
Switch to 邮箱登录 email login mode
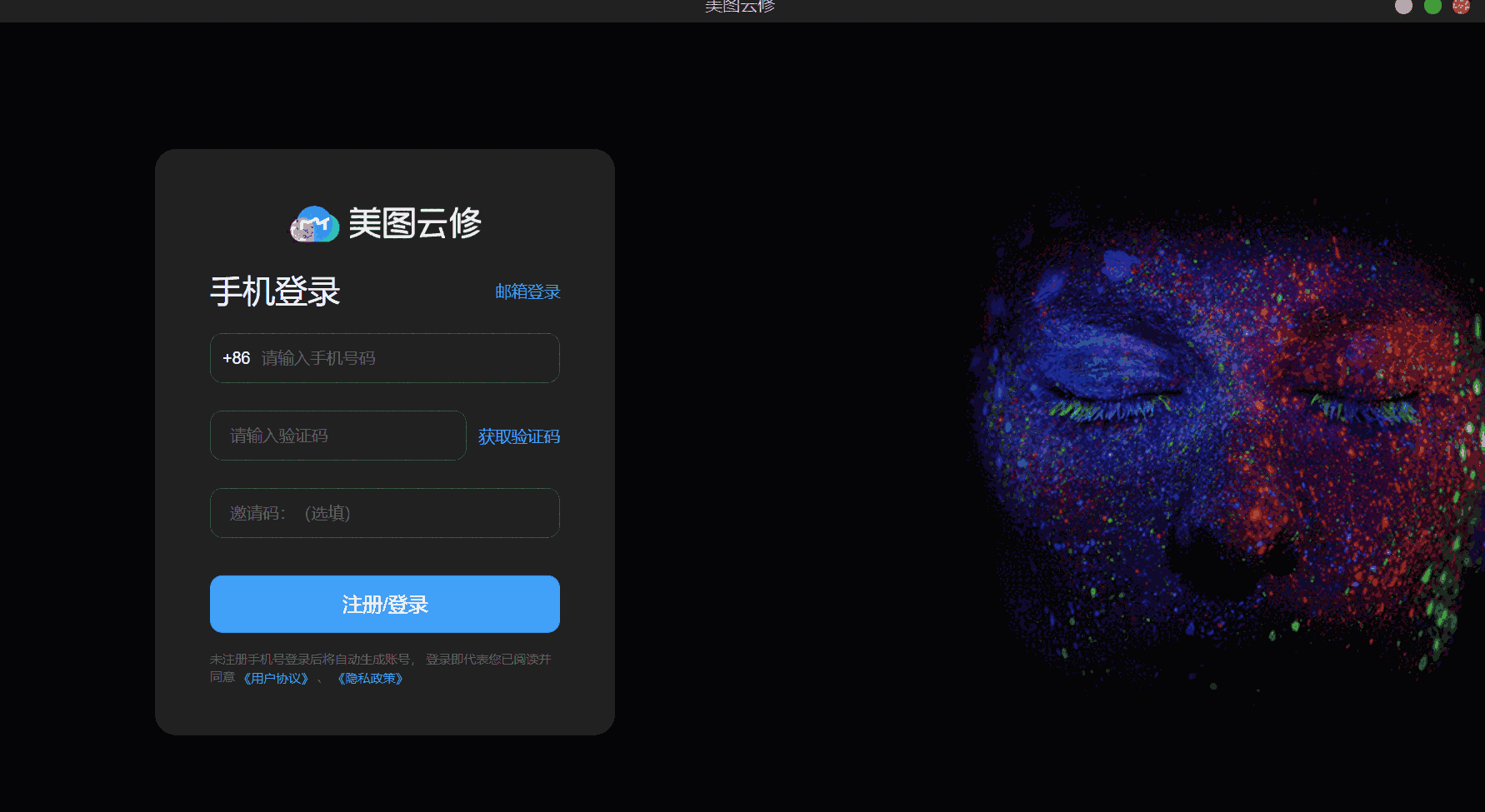click(x=527, y=291)
